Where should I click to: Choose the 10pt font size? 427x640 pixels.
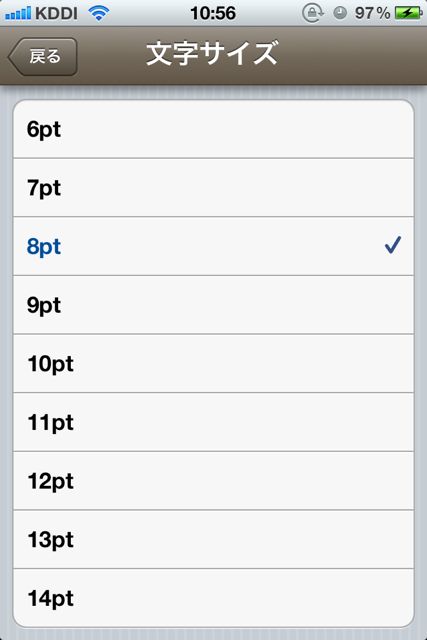[214, 363]
